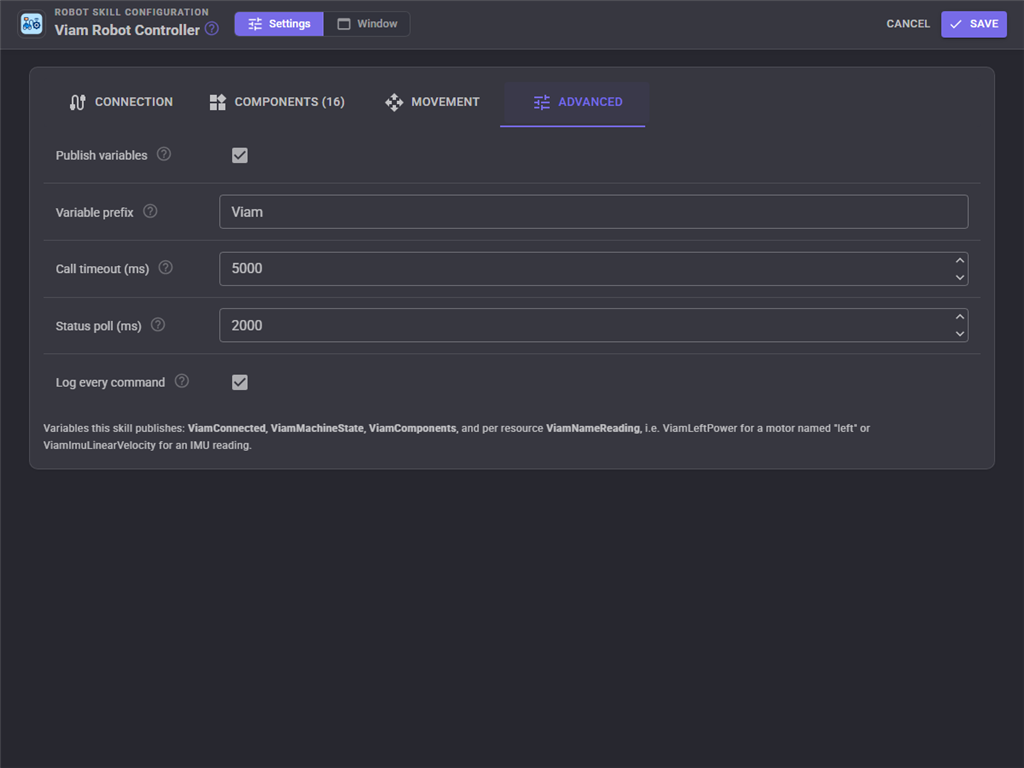Click help icon next to Publish variables
The height and width of the screenshot is (768, 1024).
click(x=164, y=154)
